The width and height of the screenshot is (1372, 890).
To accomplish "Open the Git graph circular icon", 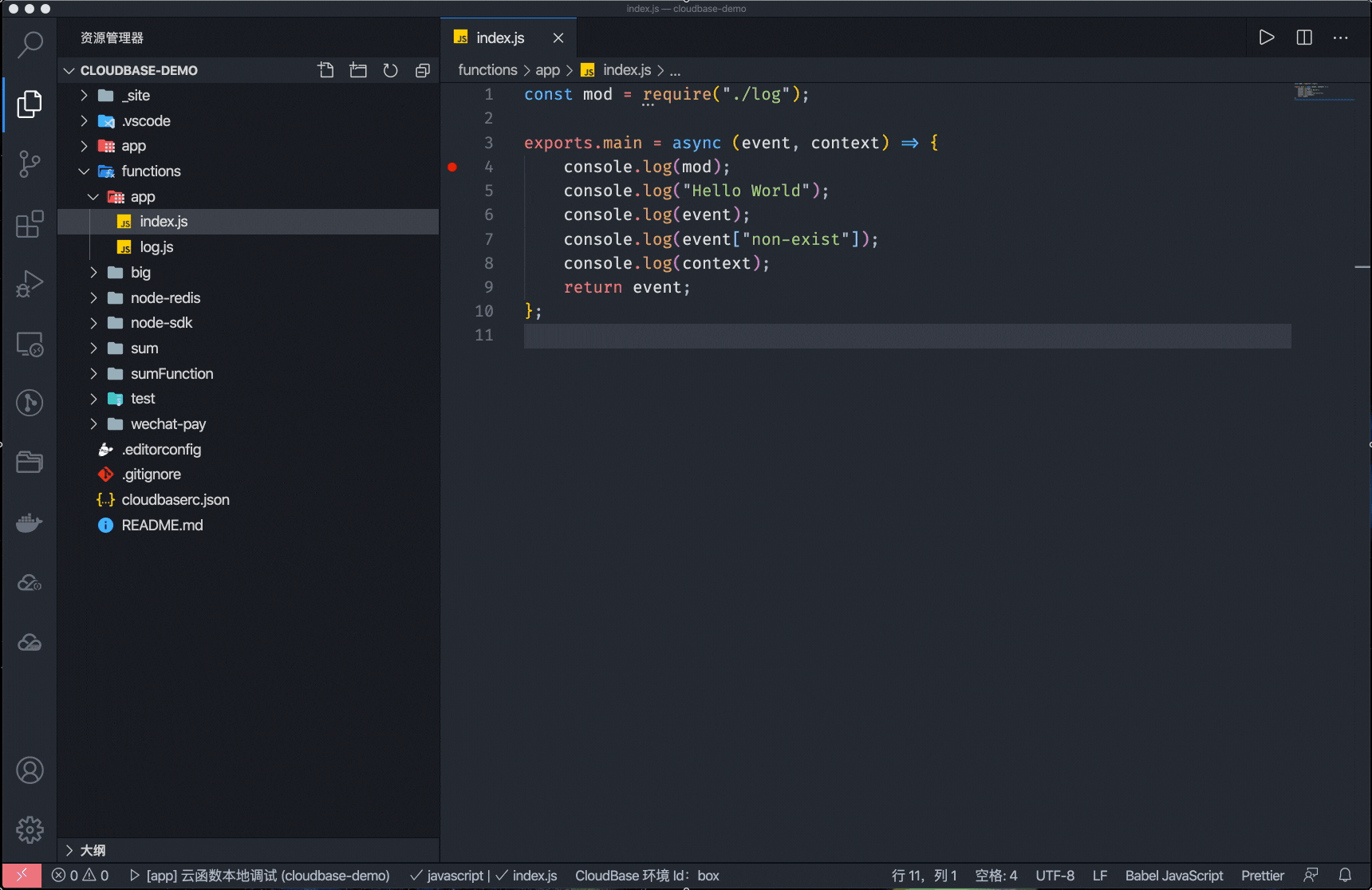I will (x=30, y=403).
